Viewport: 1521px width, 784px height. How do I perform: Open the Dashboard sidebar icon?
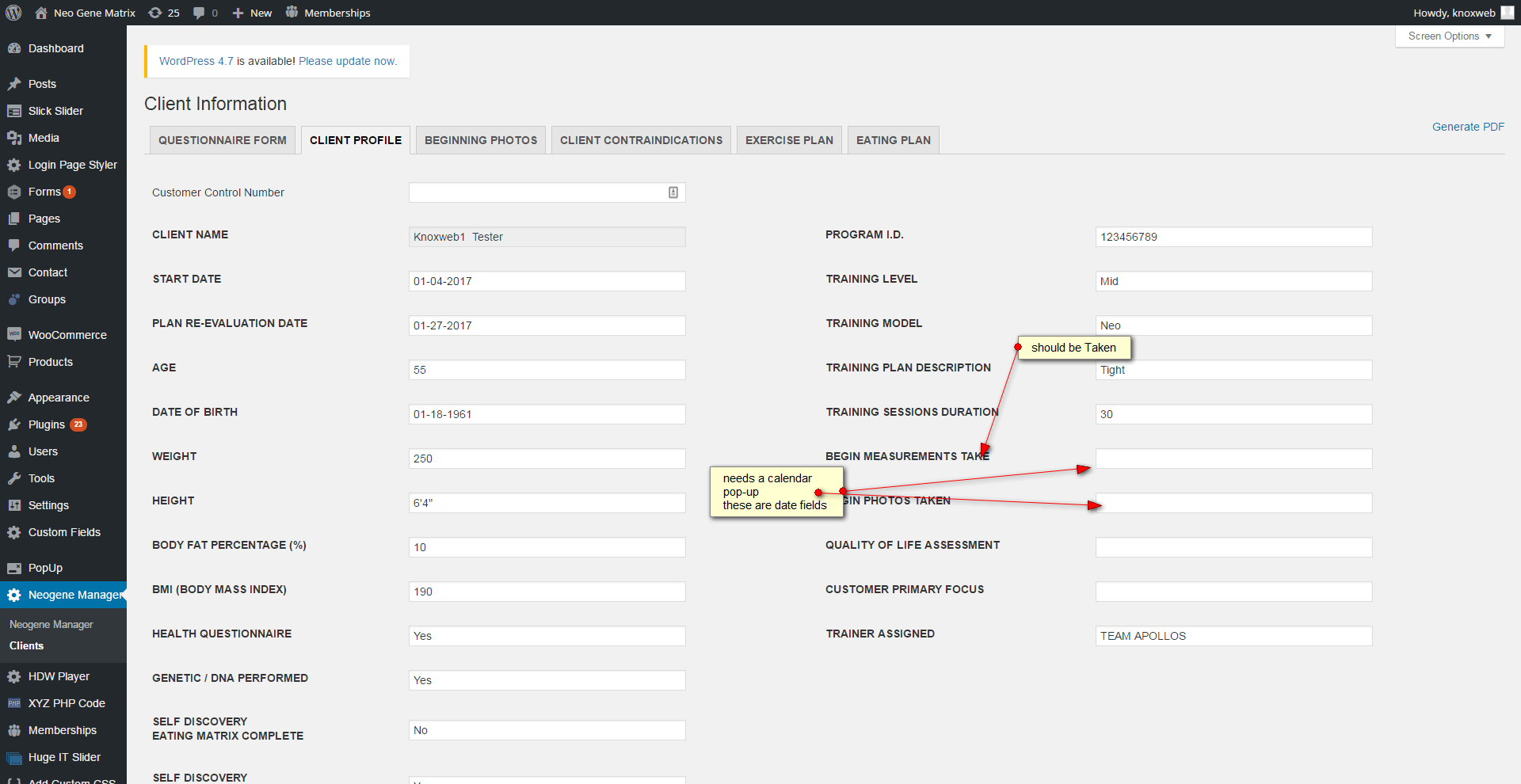tap(14, 48)
